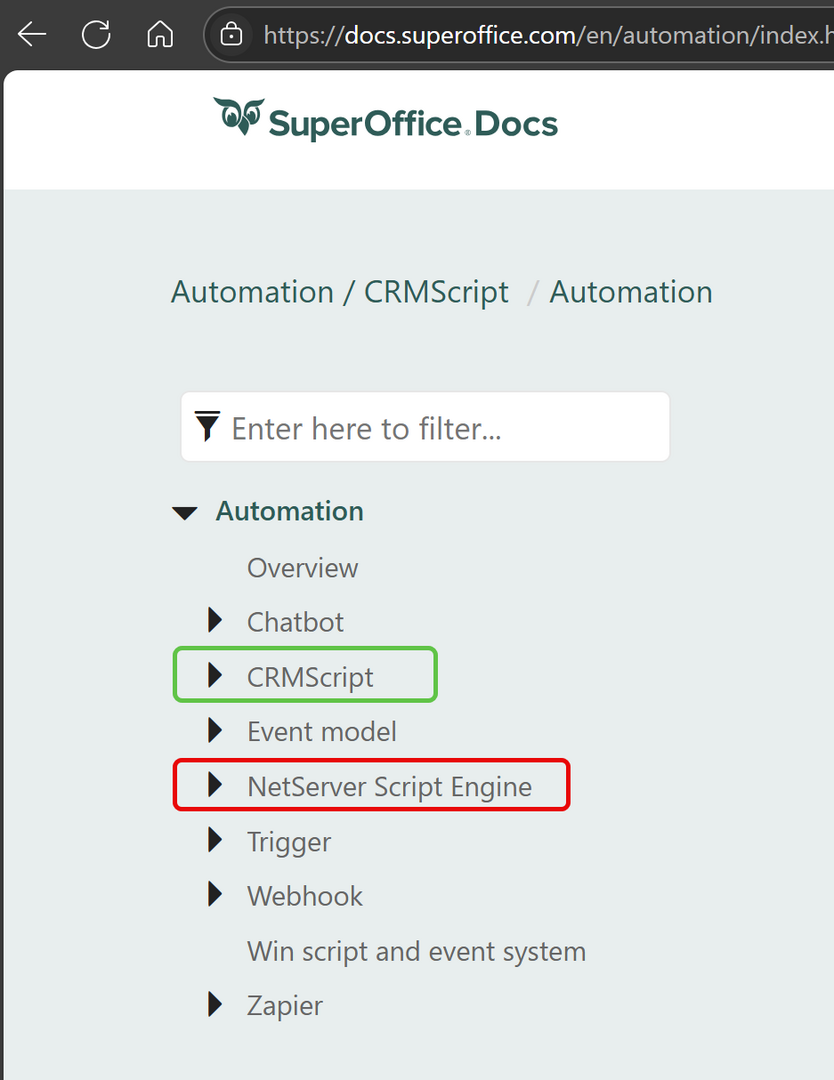Image resolution: width=834 pixels, height=1080 pixels.
Task: Click the SuperOffice owl logo
Action: point(239,116)
